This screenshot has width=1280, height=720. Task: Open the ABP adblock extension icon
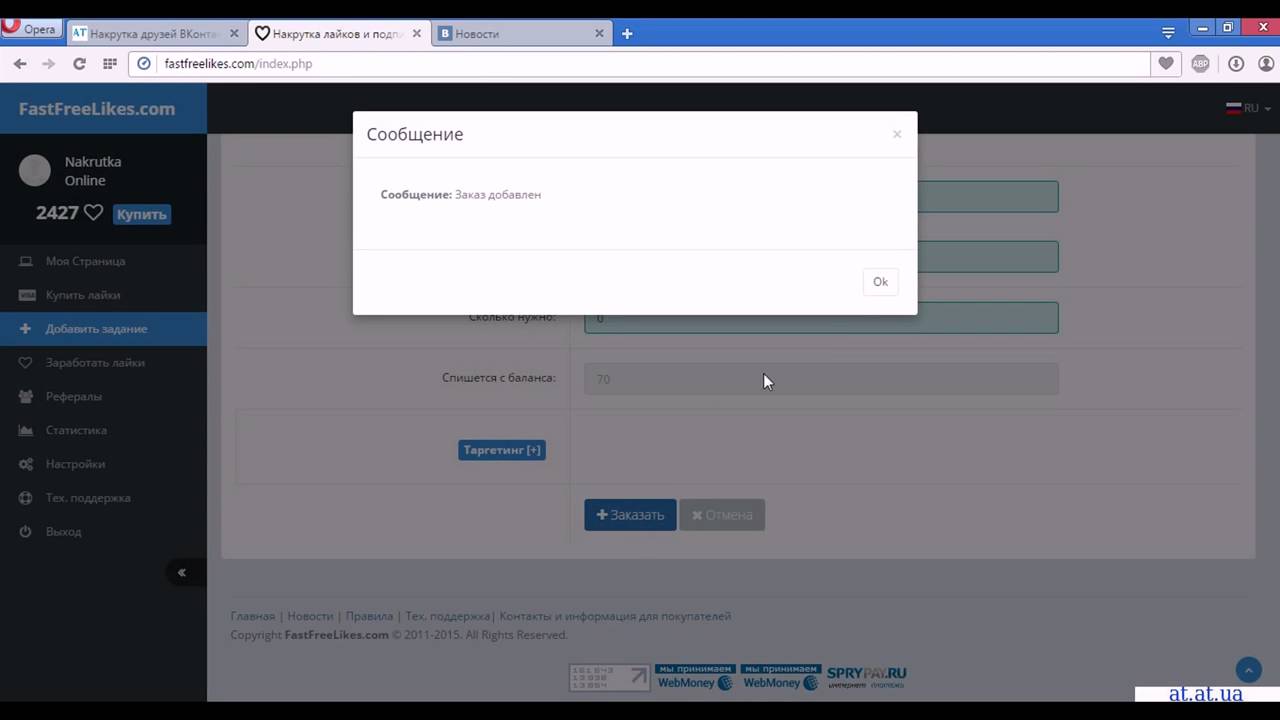tap(1200, 63)
